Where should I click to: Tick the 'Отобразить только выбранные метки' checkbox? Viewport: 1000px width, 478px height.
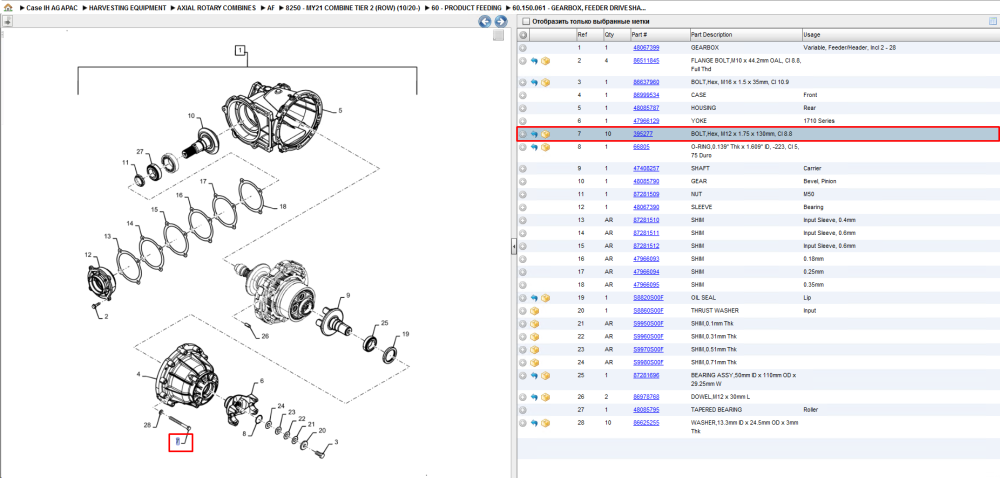526,22
